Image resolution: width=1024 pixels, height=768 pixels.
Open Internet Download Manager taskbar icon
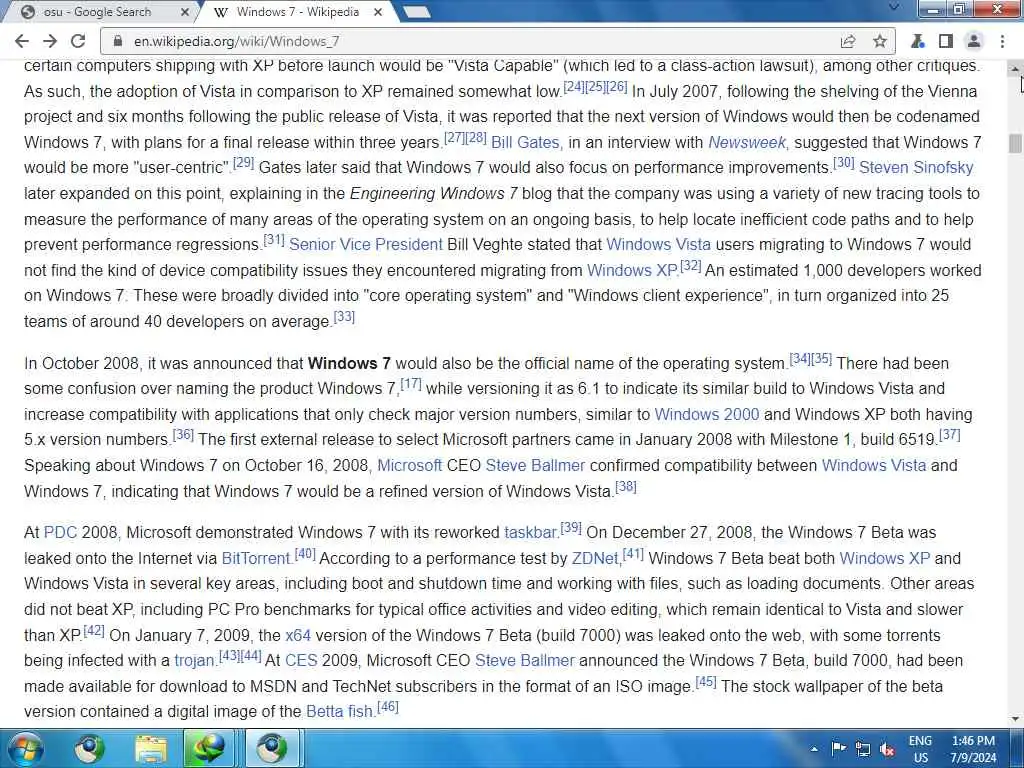pyautogui.click(x=208, y=748)
